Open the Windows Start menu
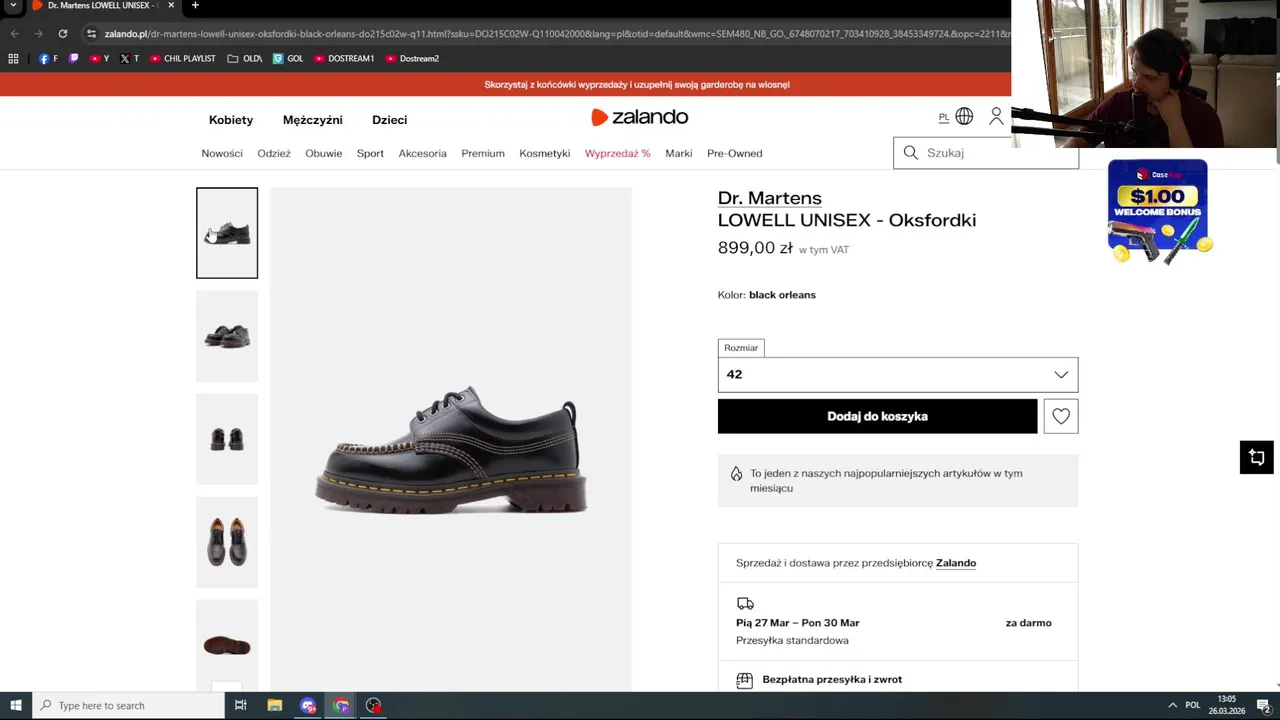The height and width of the screenshot is (720, 1280). [x=16, y=705]
